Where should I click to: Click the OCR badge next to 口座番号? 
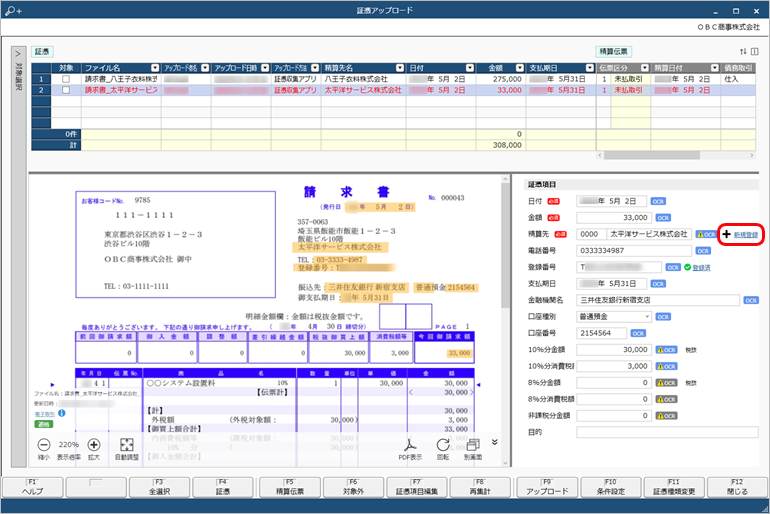click(638, 333)
